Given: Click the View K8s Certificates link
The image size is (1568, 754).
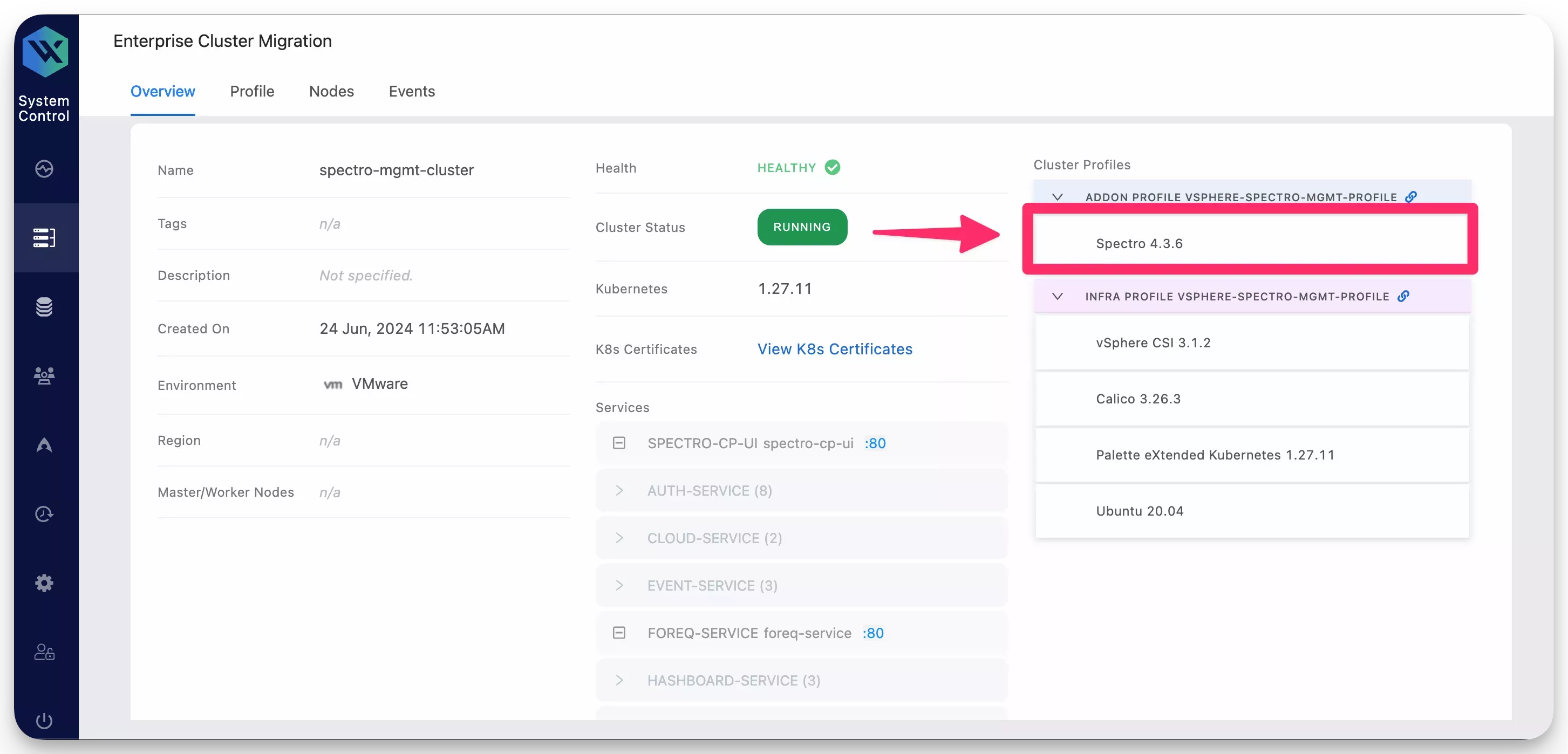Looking at the screenshot, I should point(835,349).
